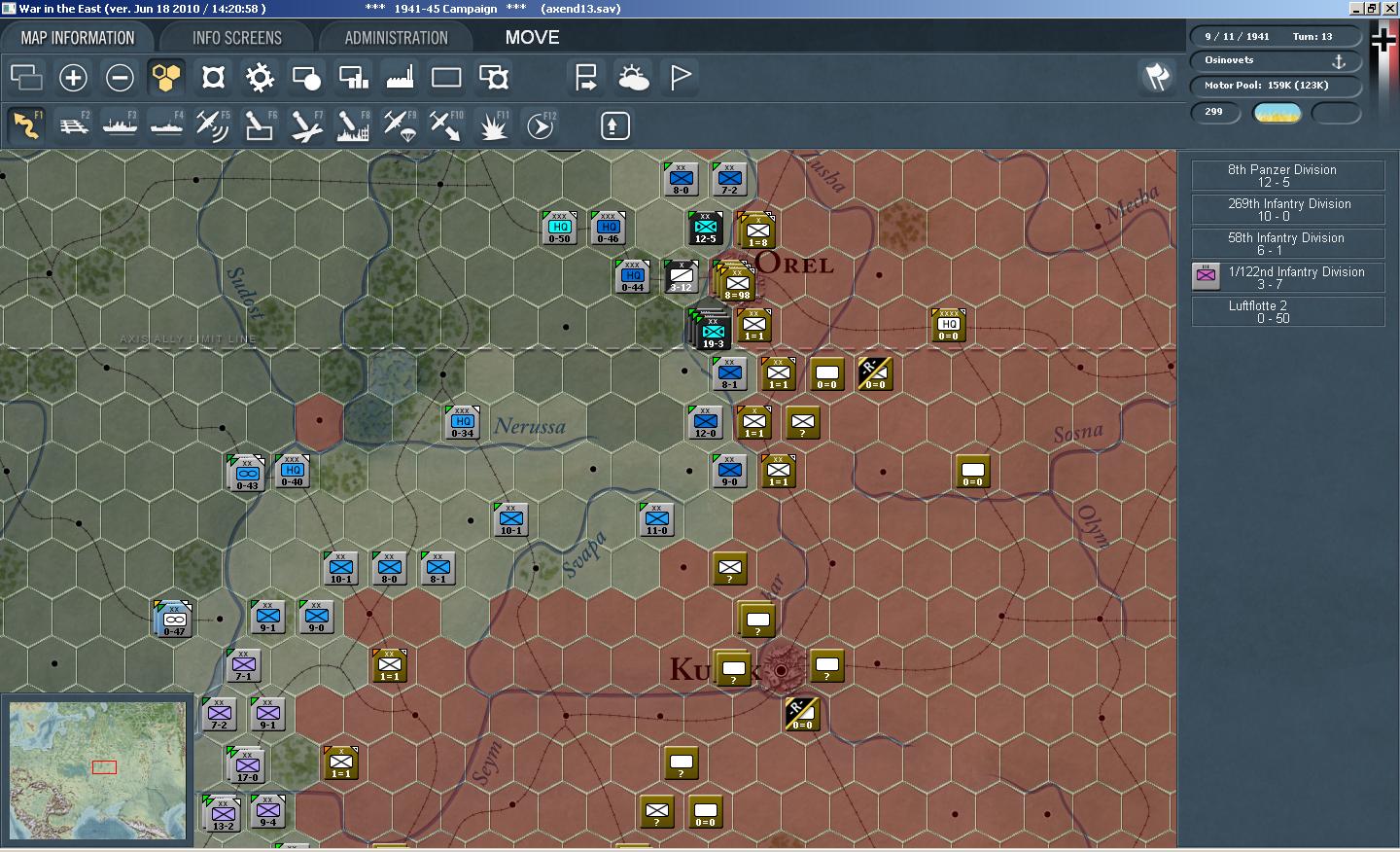Select the Soviet HQ 0=0 counter
The width and height of the screenshot is (1400, 852).
pyautogui.click(x=949, y=325)
